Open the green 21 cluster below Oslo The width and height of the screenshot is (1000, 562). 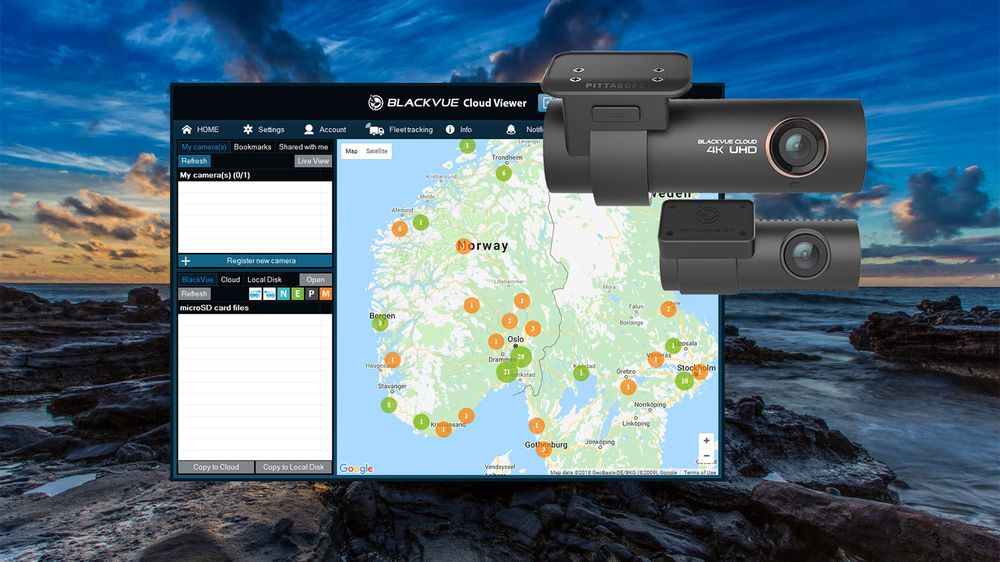[x=507, y=372]
